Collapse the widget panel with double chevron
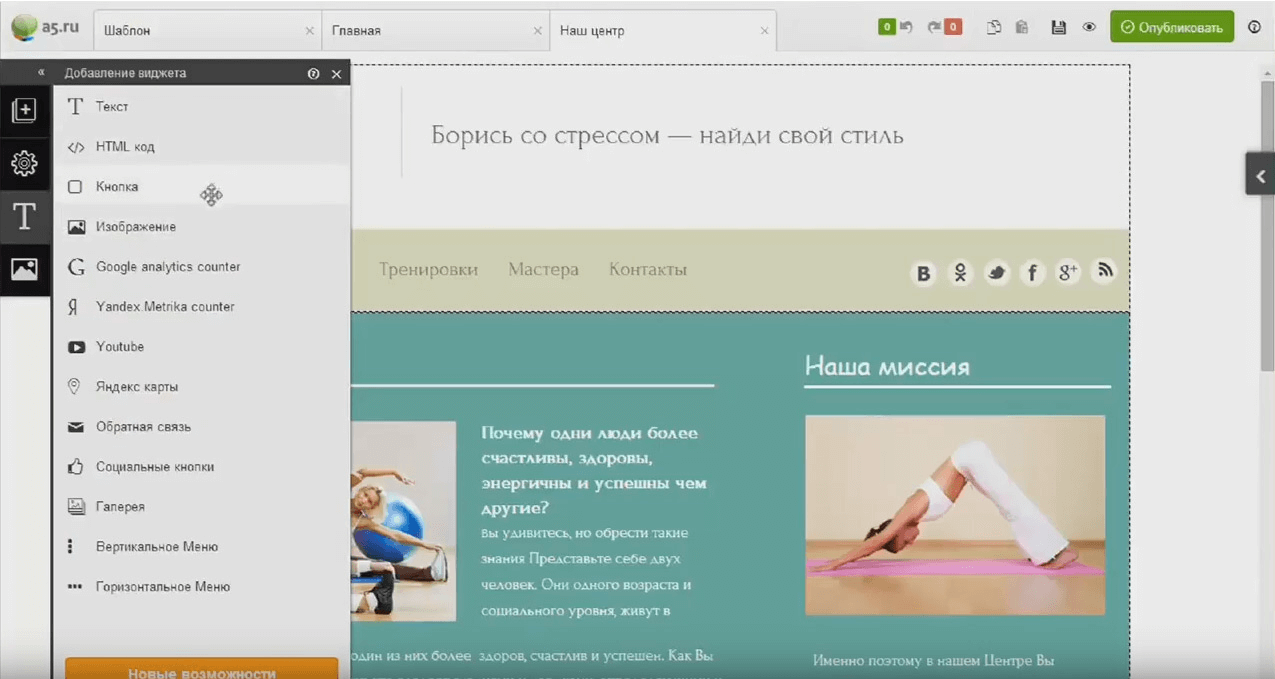Viewport: 1275px width, 679px height. (x=41, y=73)
